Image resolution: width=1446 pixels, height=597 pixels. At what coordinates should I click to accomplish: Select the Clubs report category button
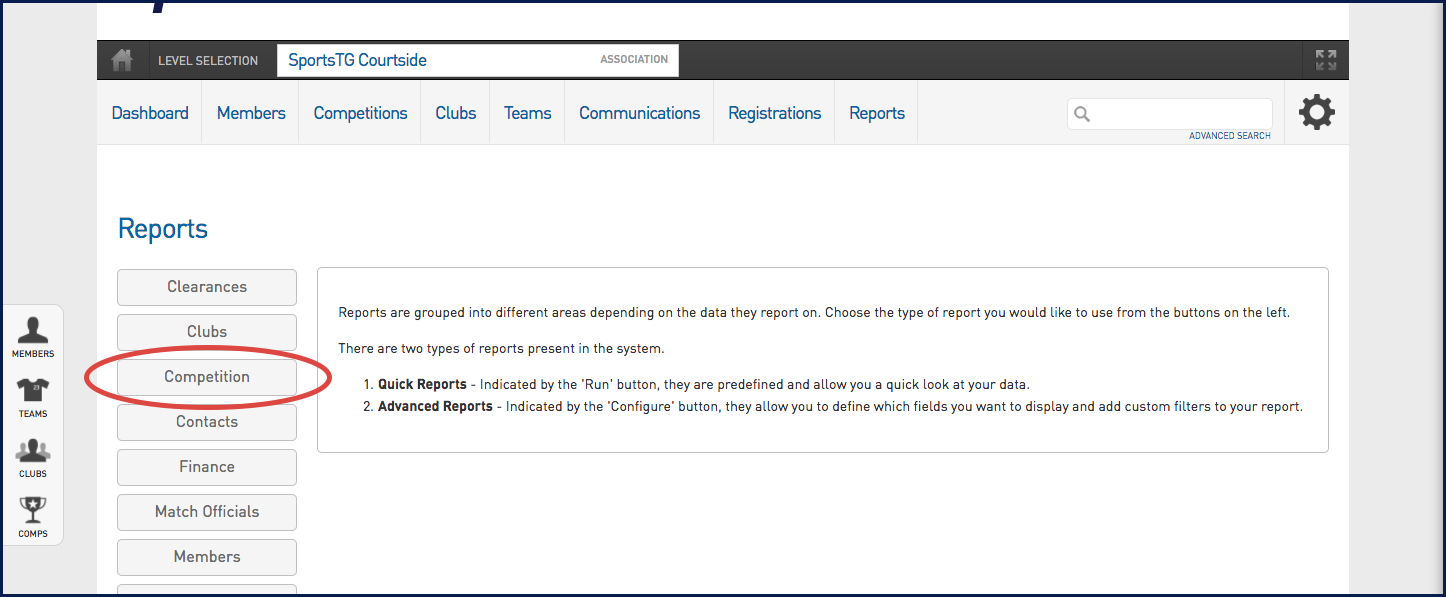pos(207,332)
